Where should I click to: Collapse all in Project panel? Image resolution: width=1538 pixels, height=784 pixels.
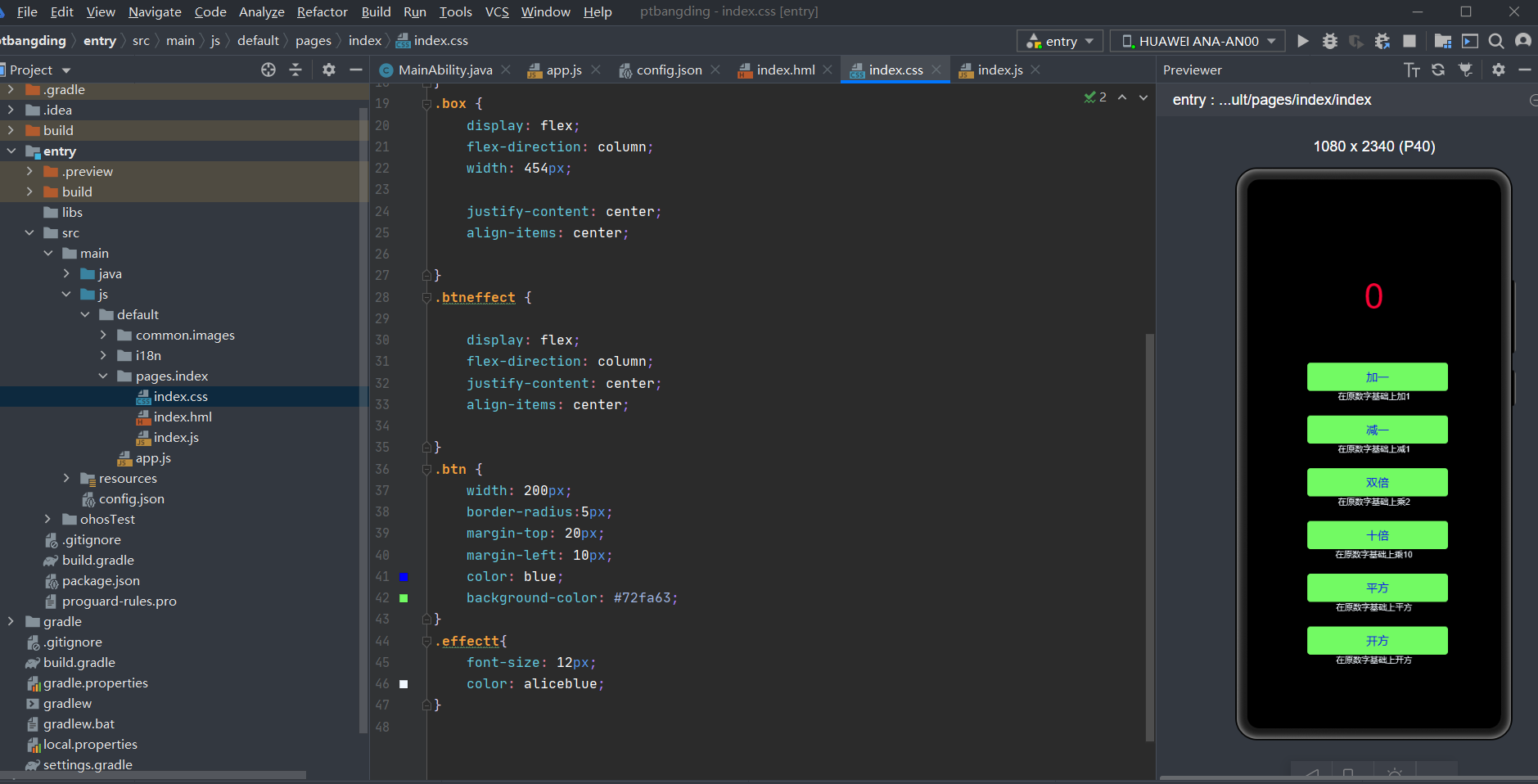pyautogui.click(x=295, y=70)
